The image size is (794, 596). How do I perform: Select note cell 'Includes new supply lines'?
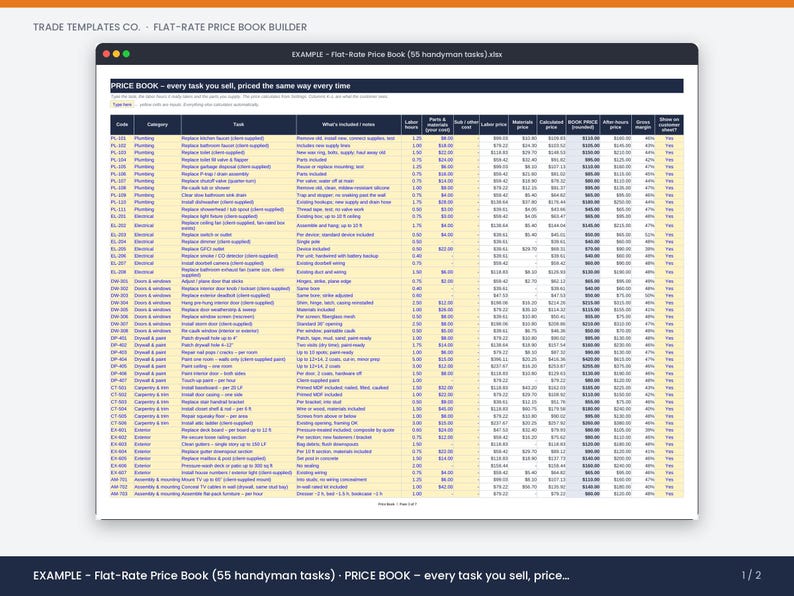tap(348, 145)
